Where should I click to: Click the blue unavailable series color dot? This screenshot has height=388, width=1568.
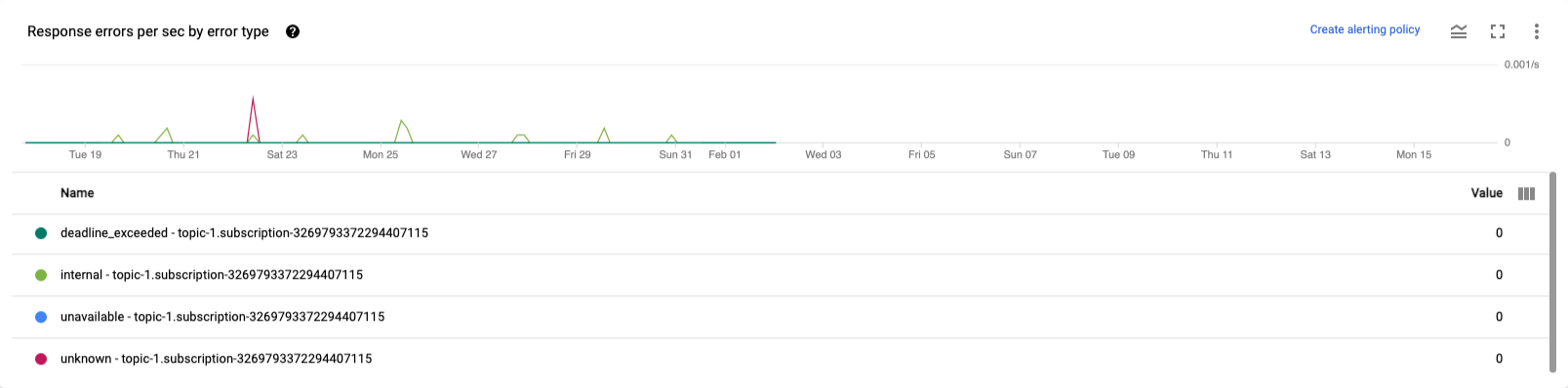41,317
